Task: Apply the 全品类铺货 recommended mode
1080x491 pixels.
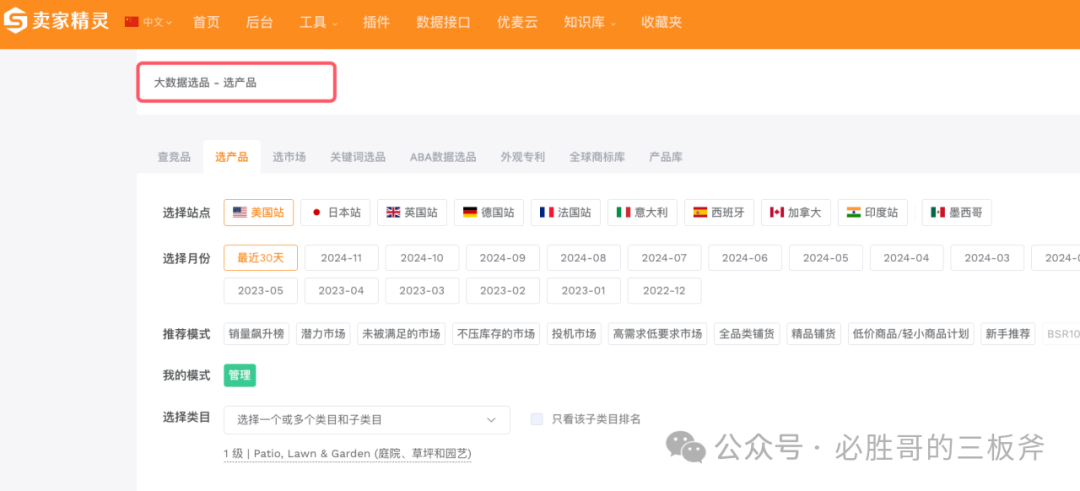Action: (x=747, y=334)
